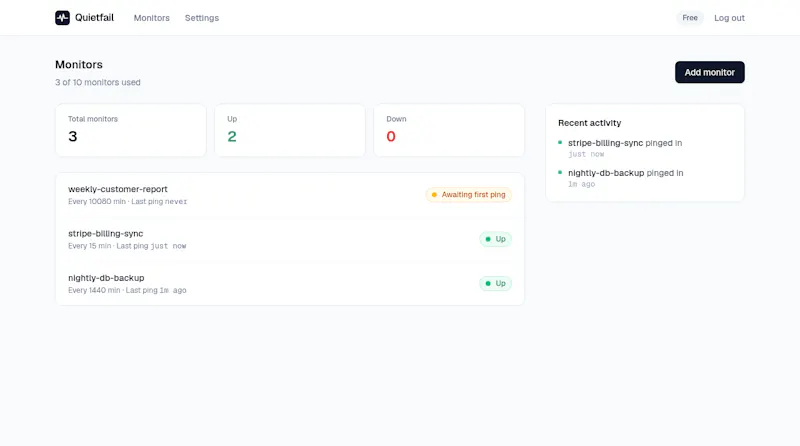Click the green dot beside nightly-db-backup activity

point(560,172)
